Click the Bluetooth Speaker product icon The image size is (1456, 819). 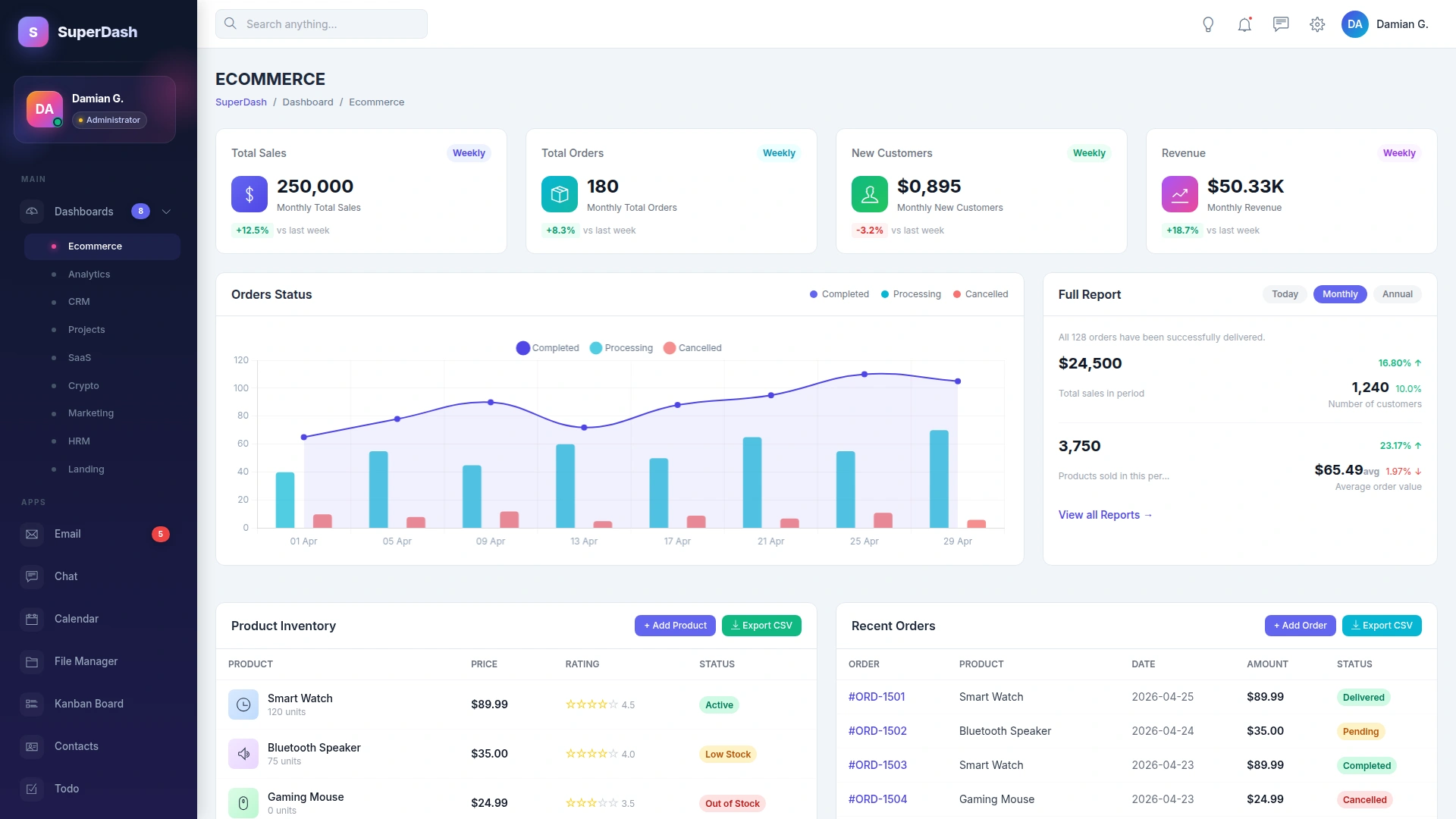243,754
